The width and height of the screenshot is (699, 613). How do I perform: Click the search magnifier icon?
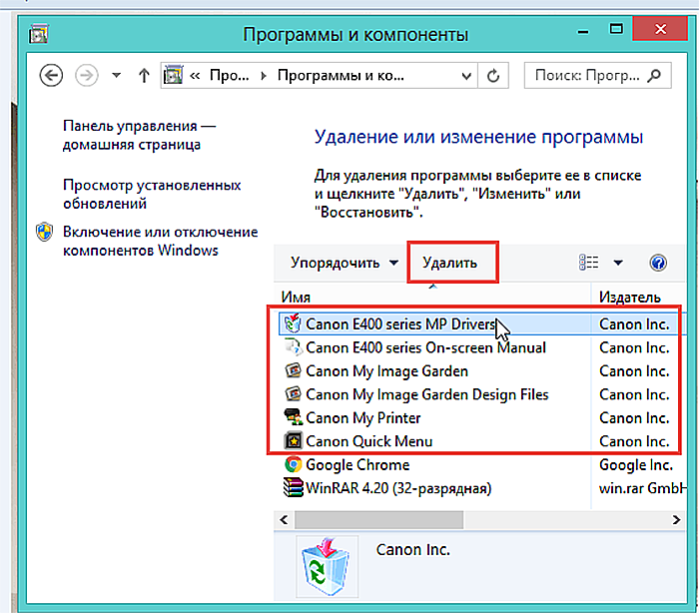click(x=654, y=75)
